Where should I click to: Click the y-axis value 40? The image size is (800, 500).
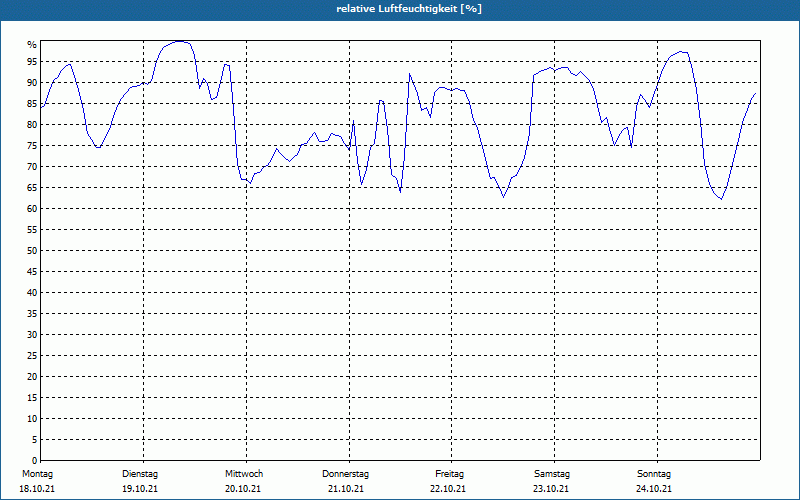pos(32,293)
